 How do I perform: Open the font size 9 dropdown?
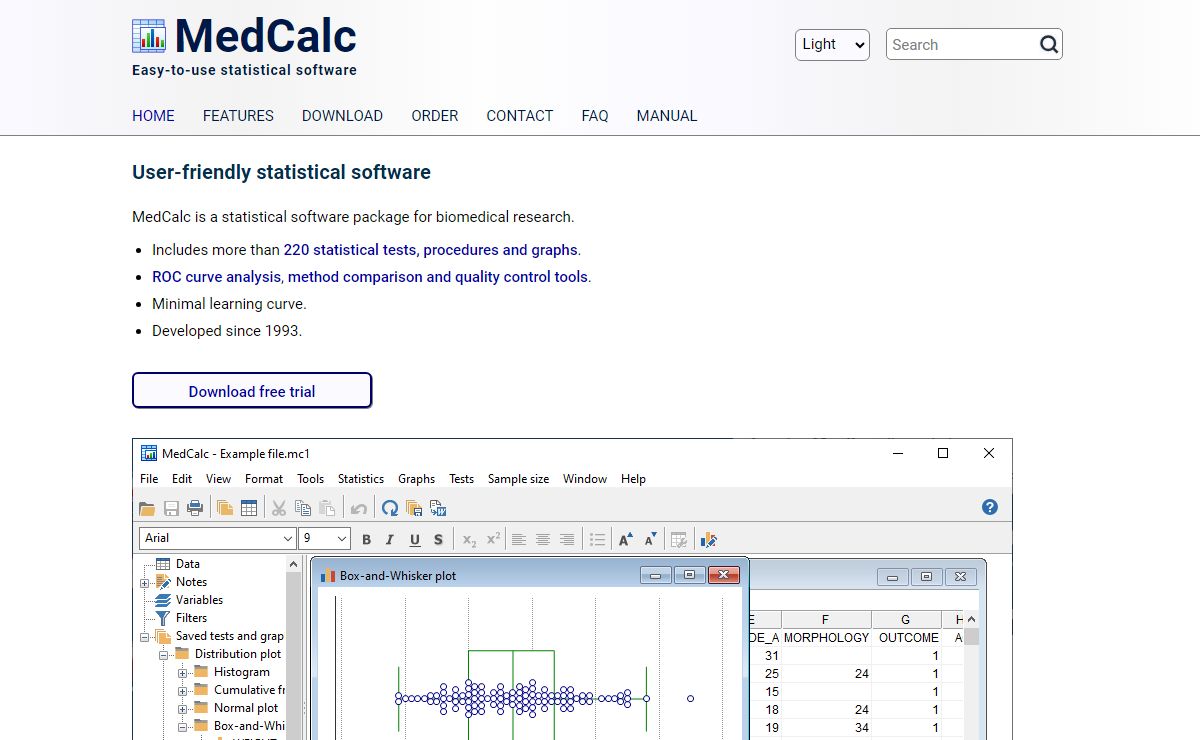point(324,538)
